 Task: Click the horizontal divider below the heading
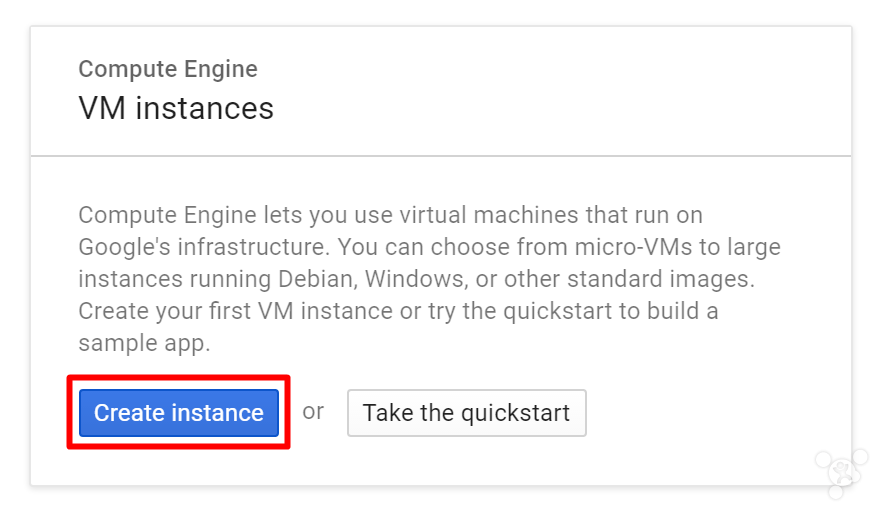pos(441,155)
